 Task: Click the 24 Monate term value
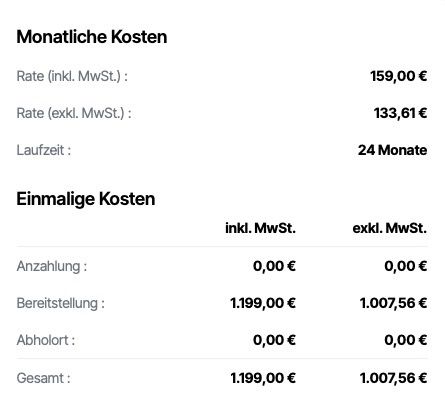point(392,150)
